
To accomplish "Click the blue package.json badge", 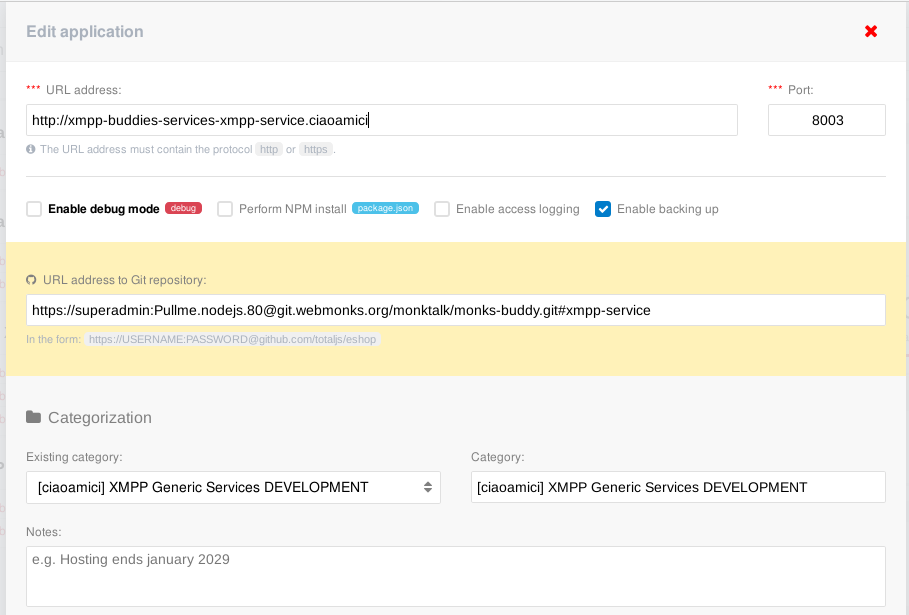I will click(385, 209).
